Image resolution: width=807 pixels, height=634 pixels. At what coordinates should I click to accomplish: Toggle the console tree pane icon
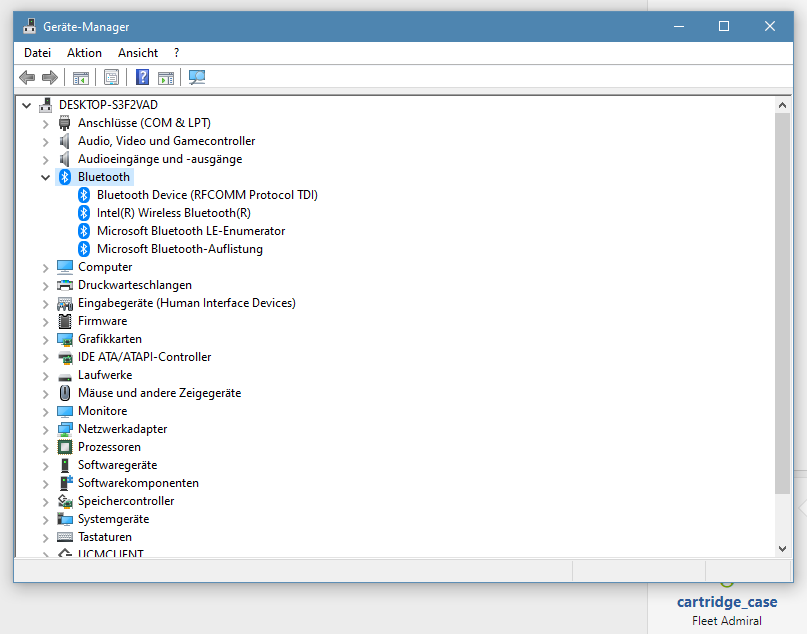pos(80,77)
